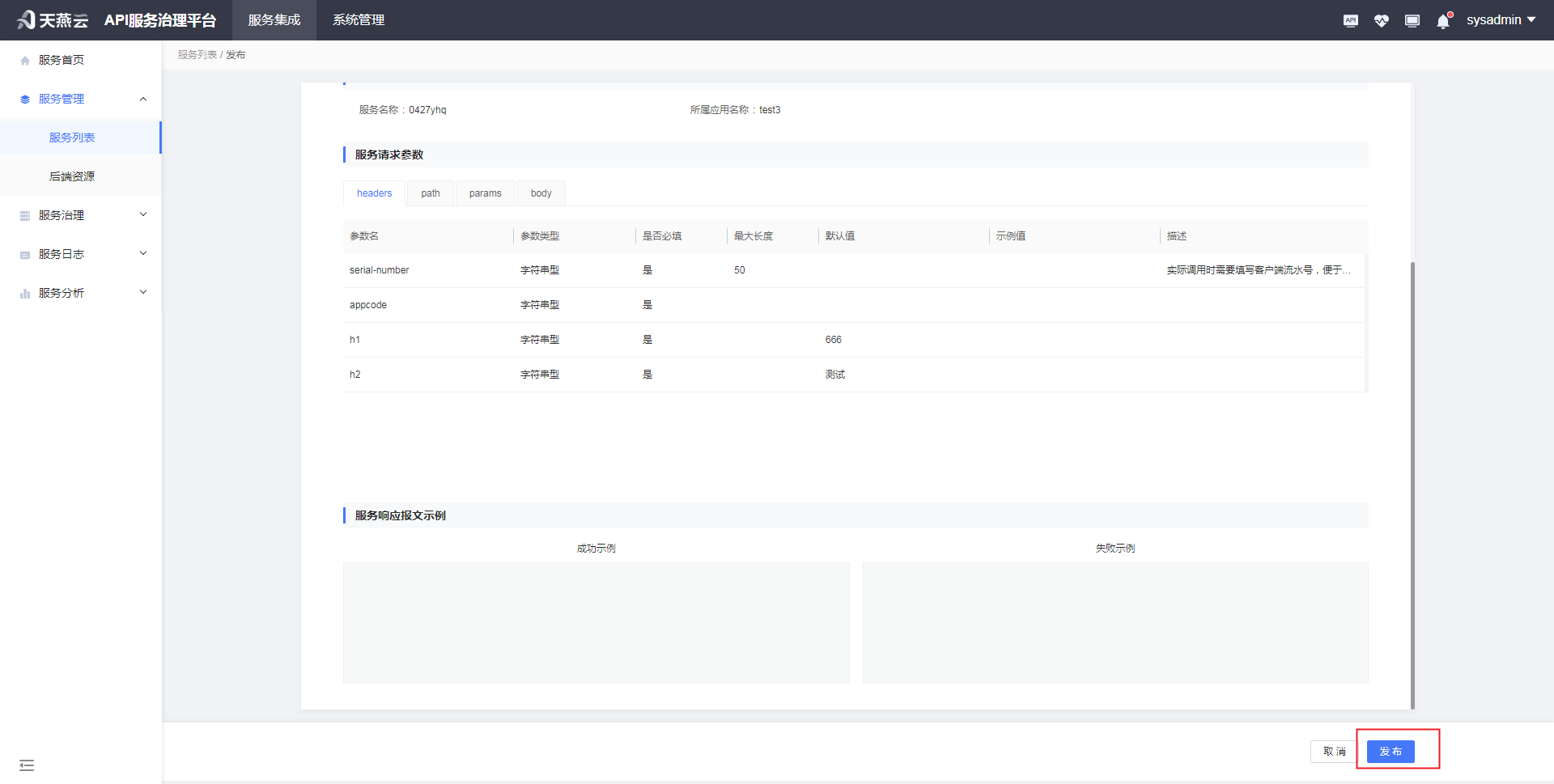Click the 服务首页 home icon
The height and width of the screenshot is (784, 1554).
pos(25,61)
